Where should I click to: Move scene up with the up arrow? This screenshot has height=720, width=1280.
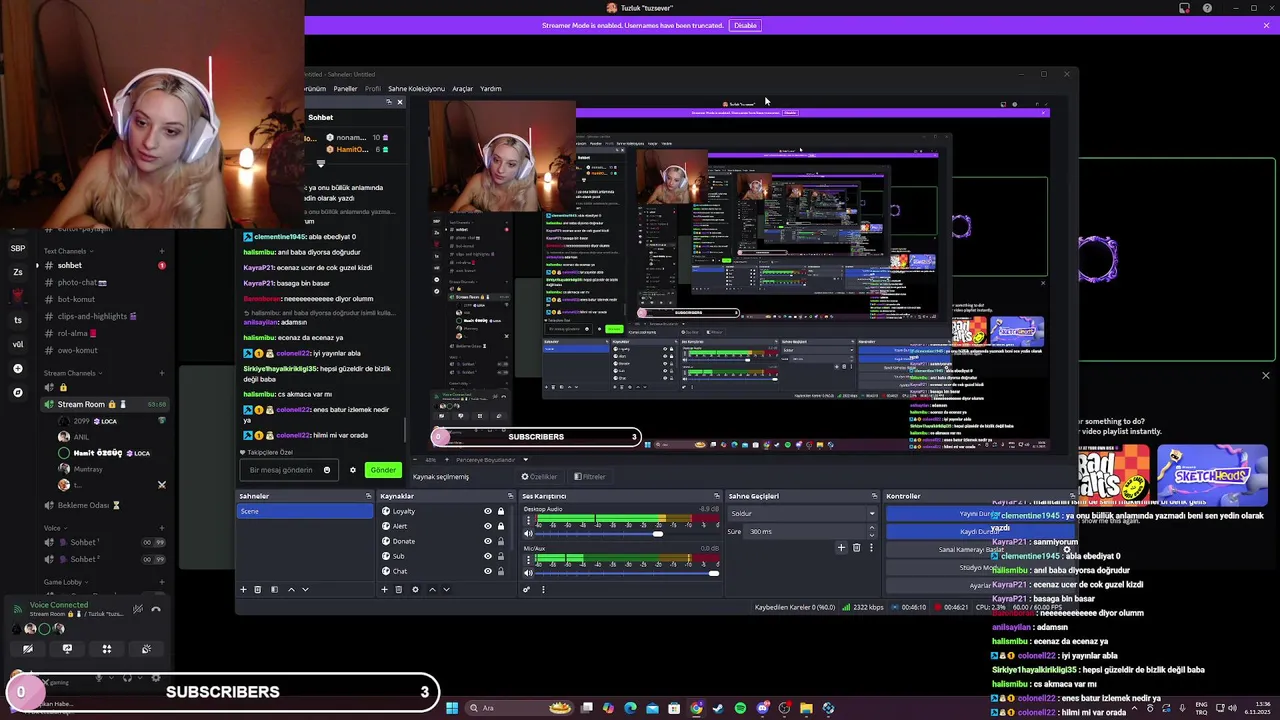click(291, 589)
